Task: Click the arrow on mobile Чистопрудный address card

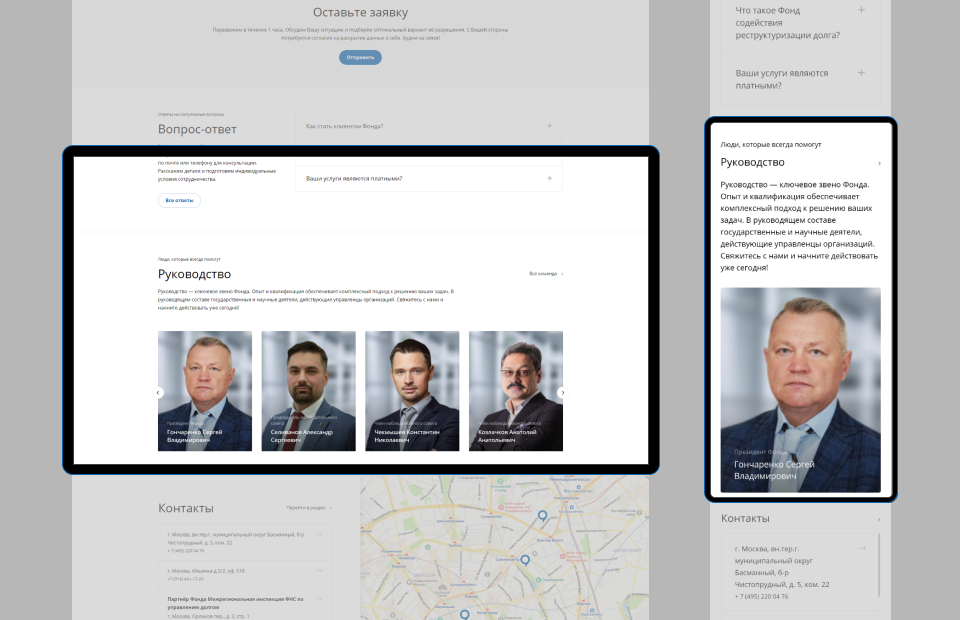Action: [862, 548]
